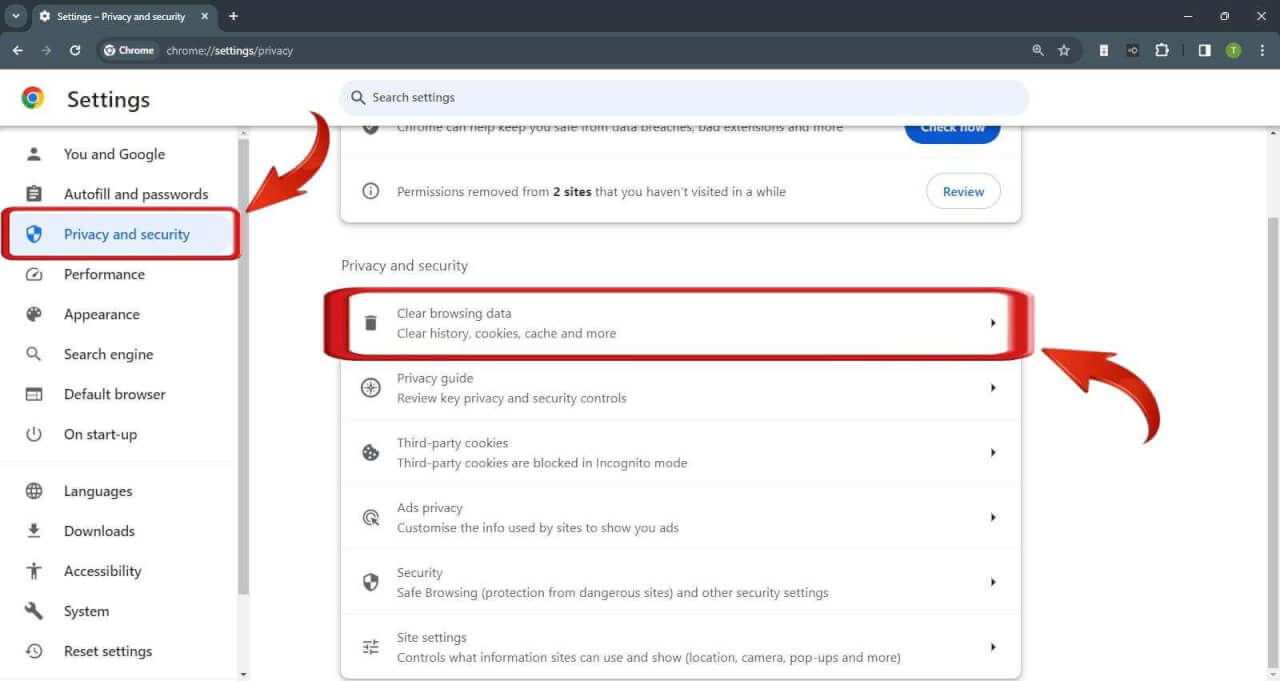
Task: Click the Downloads arrow icon in sidebar
Action: (35, 530)
